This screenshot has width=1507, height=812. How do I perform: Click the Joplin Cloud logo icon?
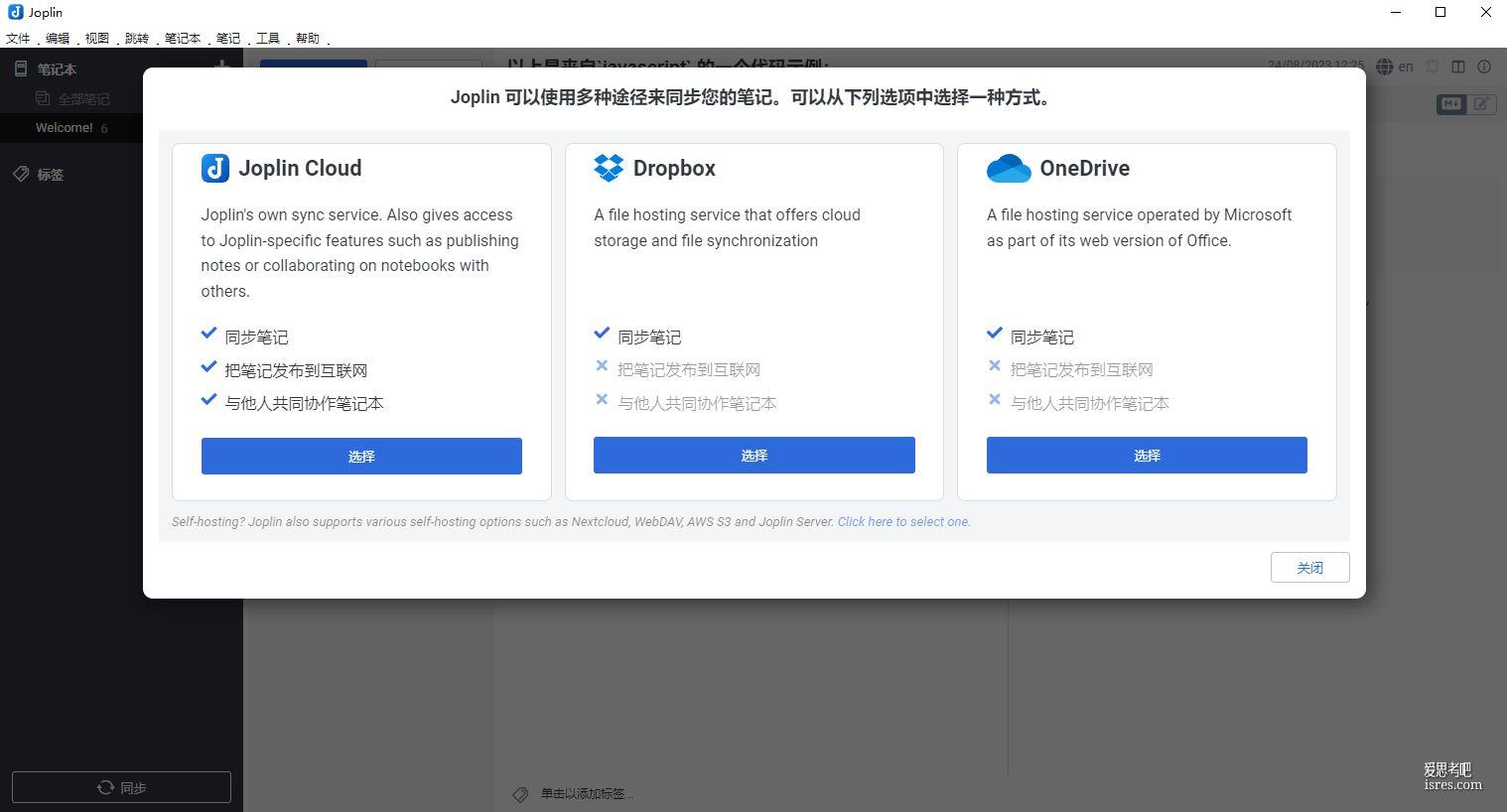coord(215,168)
